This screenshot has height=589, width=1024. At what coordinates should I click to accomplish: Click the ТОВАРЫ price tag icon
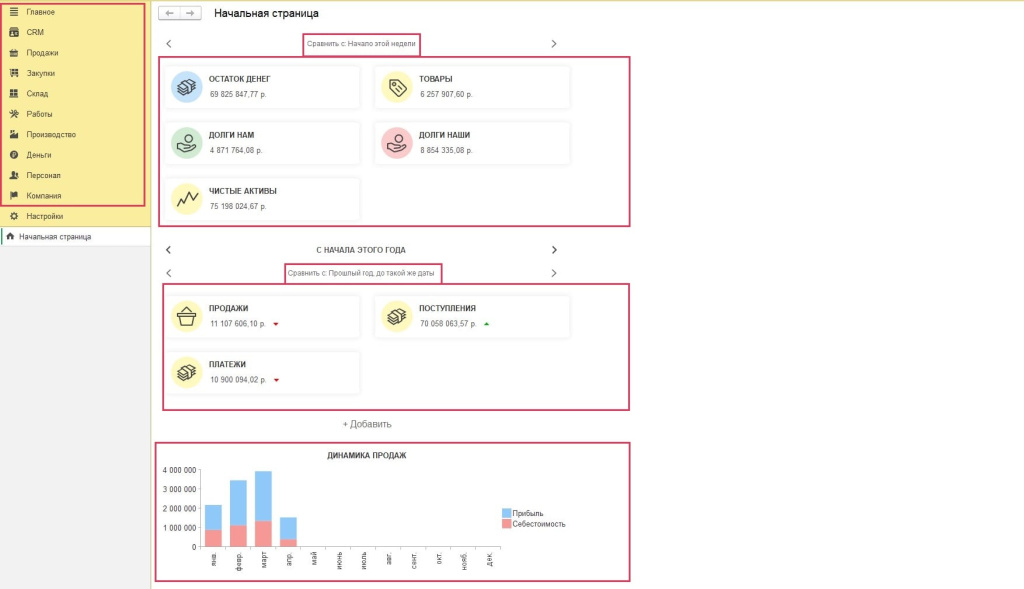396,87
